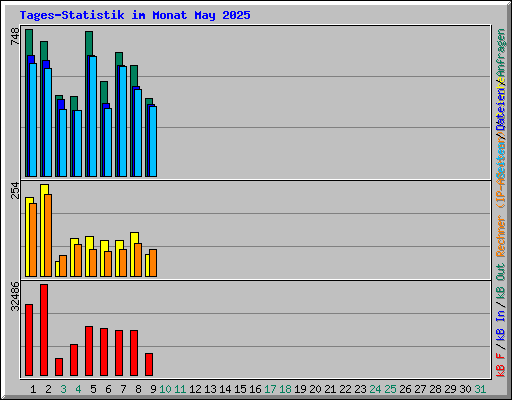512x400 pixels.
Task: Click day label 22 on the x-axis
Action: click(345, 389)
